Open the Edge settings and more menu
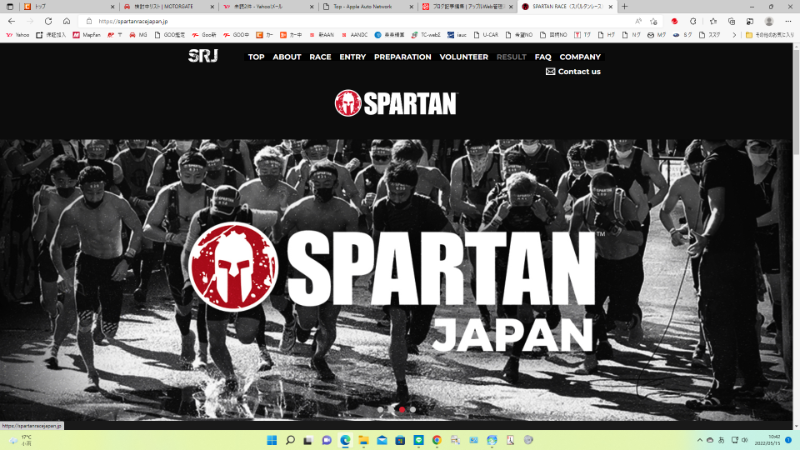The width and height of the screenshot is (800, 450). tap(789, 21)
